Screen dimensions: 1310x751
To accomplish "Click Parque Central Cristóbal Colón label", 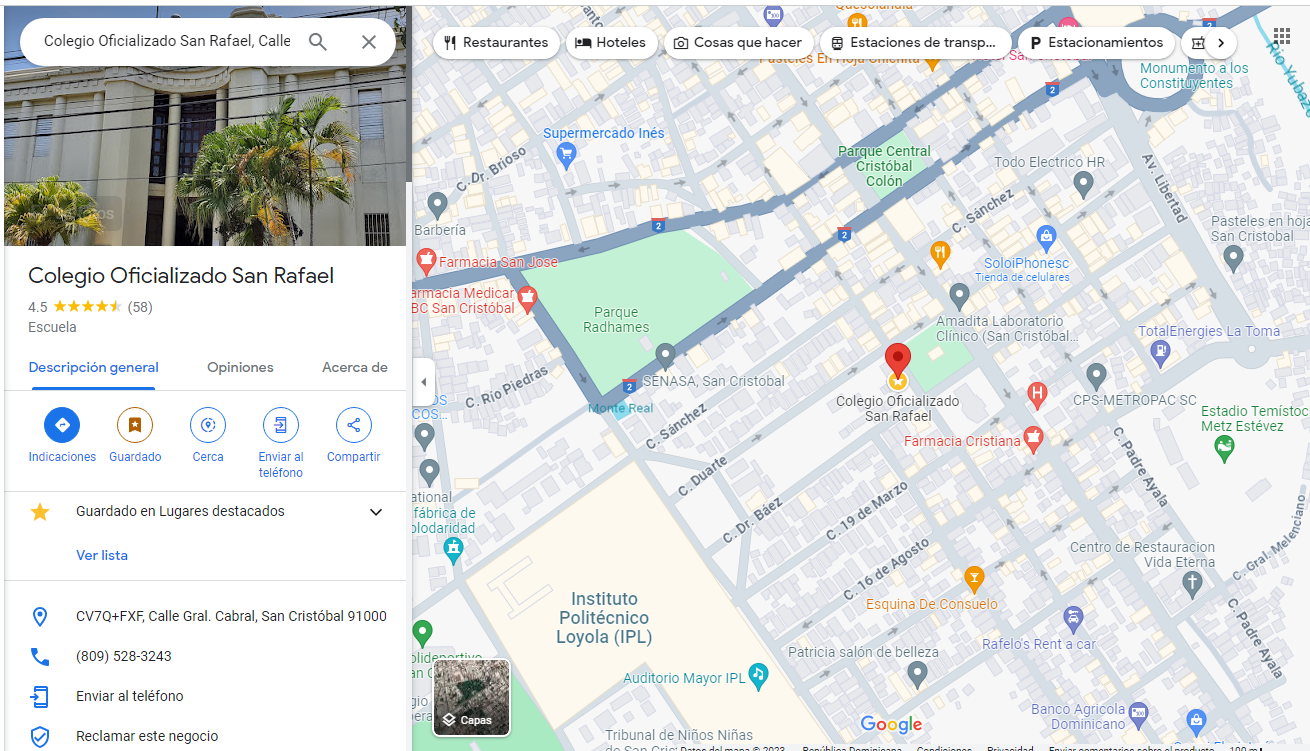I will (x=884, y=166).
